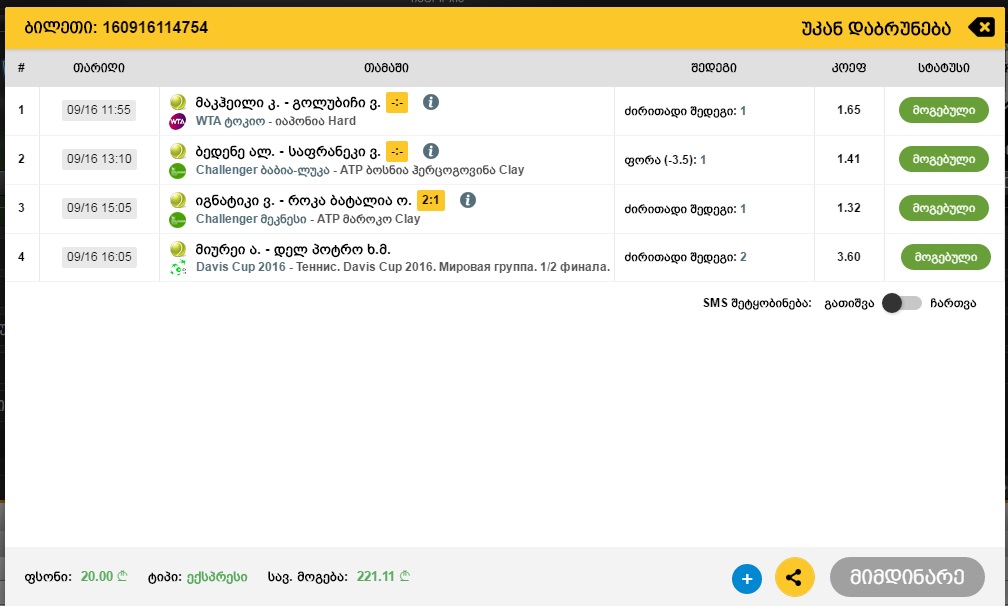This screenshot has width=1008, height=606.
Task: Click the მიმდინარე button
Action: coord(907,577)
